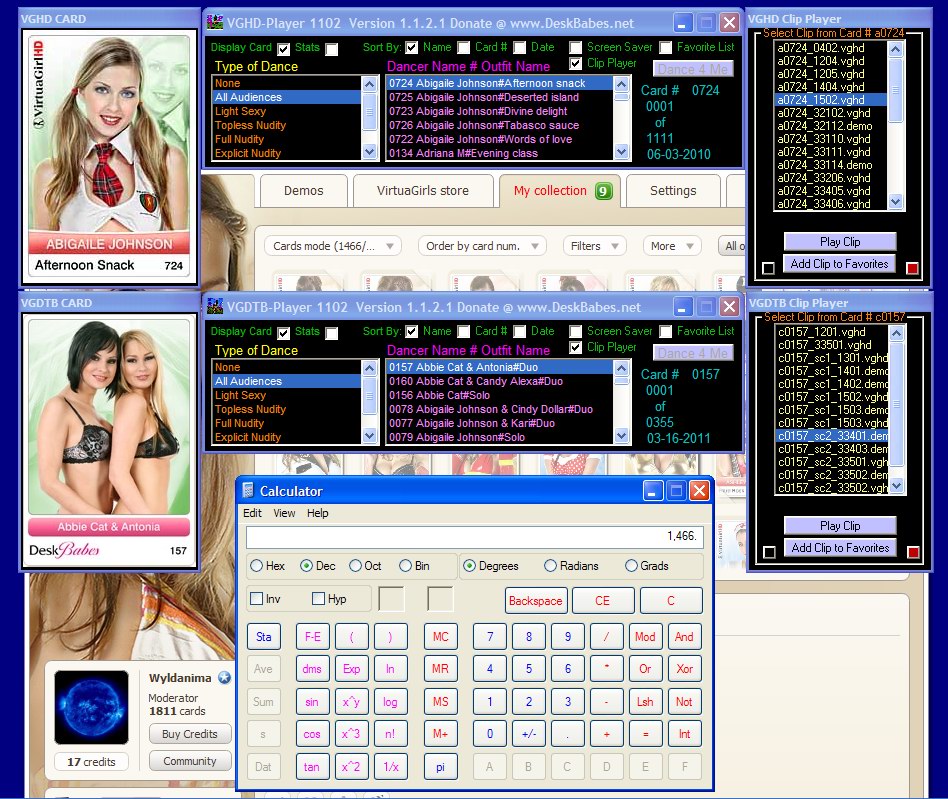Click Play Clip in VGHD Clip Player
The image size is (948, 799).
click(840, 242)
